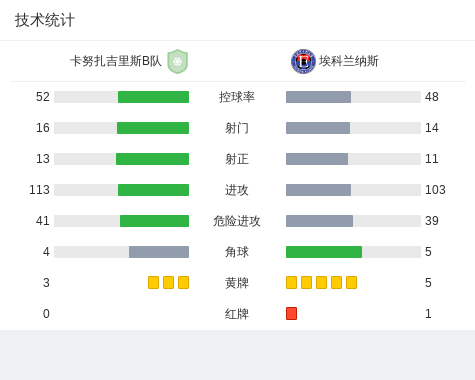This screenshot has width=475, height=380.
Task: Click the 红牌 stat label
Action: tap(237, 314)
